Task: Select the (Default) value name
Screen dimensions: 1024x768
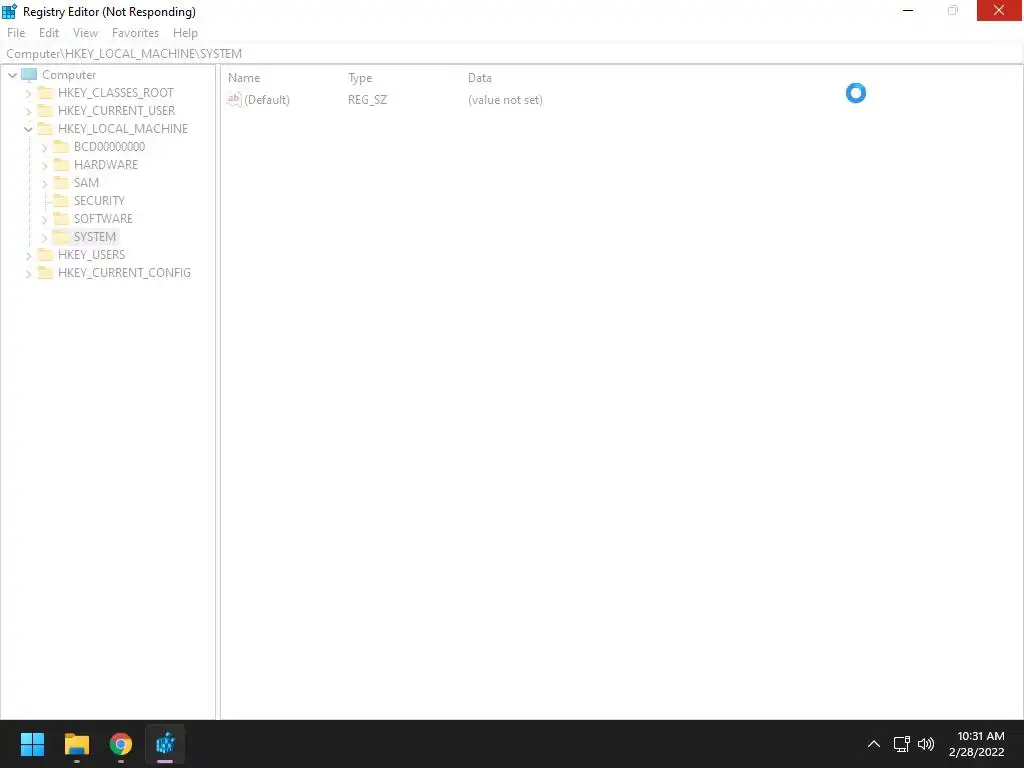Action: (266, 100)
